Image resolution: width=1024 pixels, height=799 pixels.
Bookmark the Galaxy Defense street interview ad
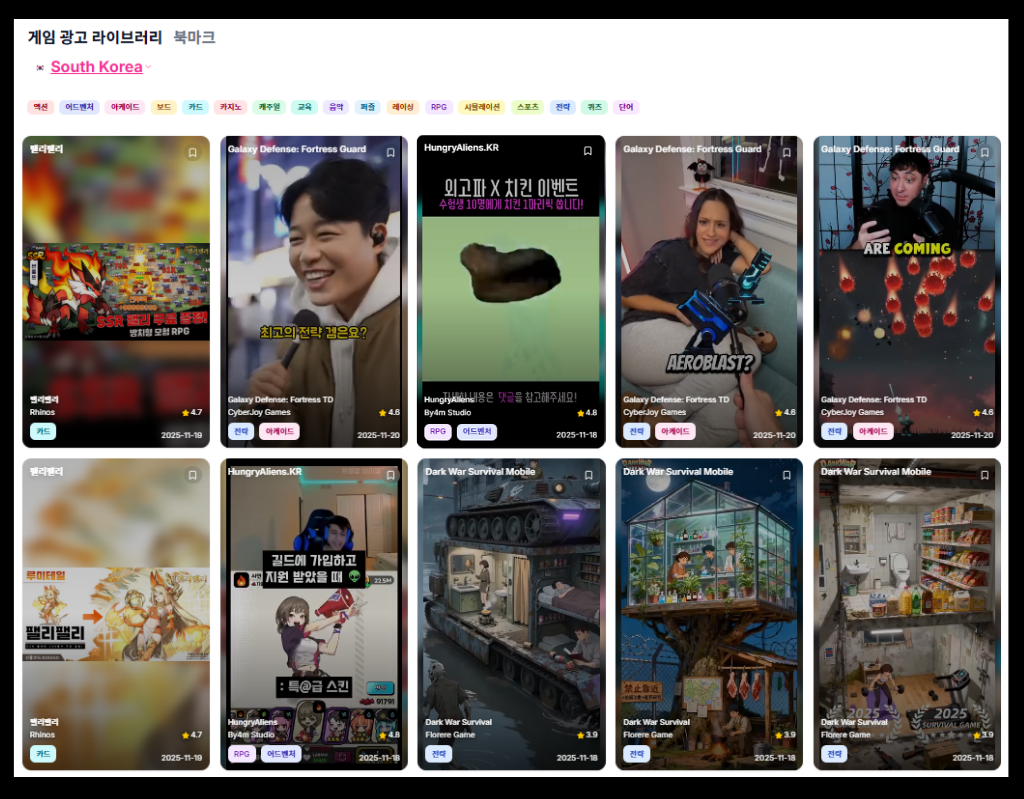point(391,153)
